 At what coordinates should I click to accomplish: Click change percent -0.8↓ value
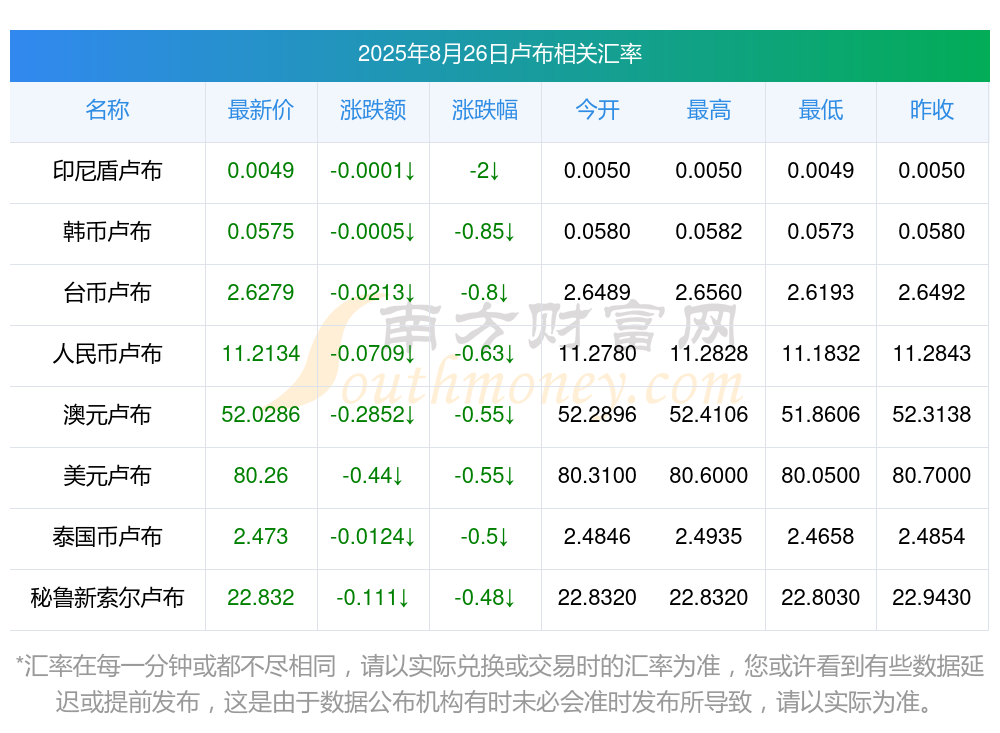pos(485,293)
